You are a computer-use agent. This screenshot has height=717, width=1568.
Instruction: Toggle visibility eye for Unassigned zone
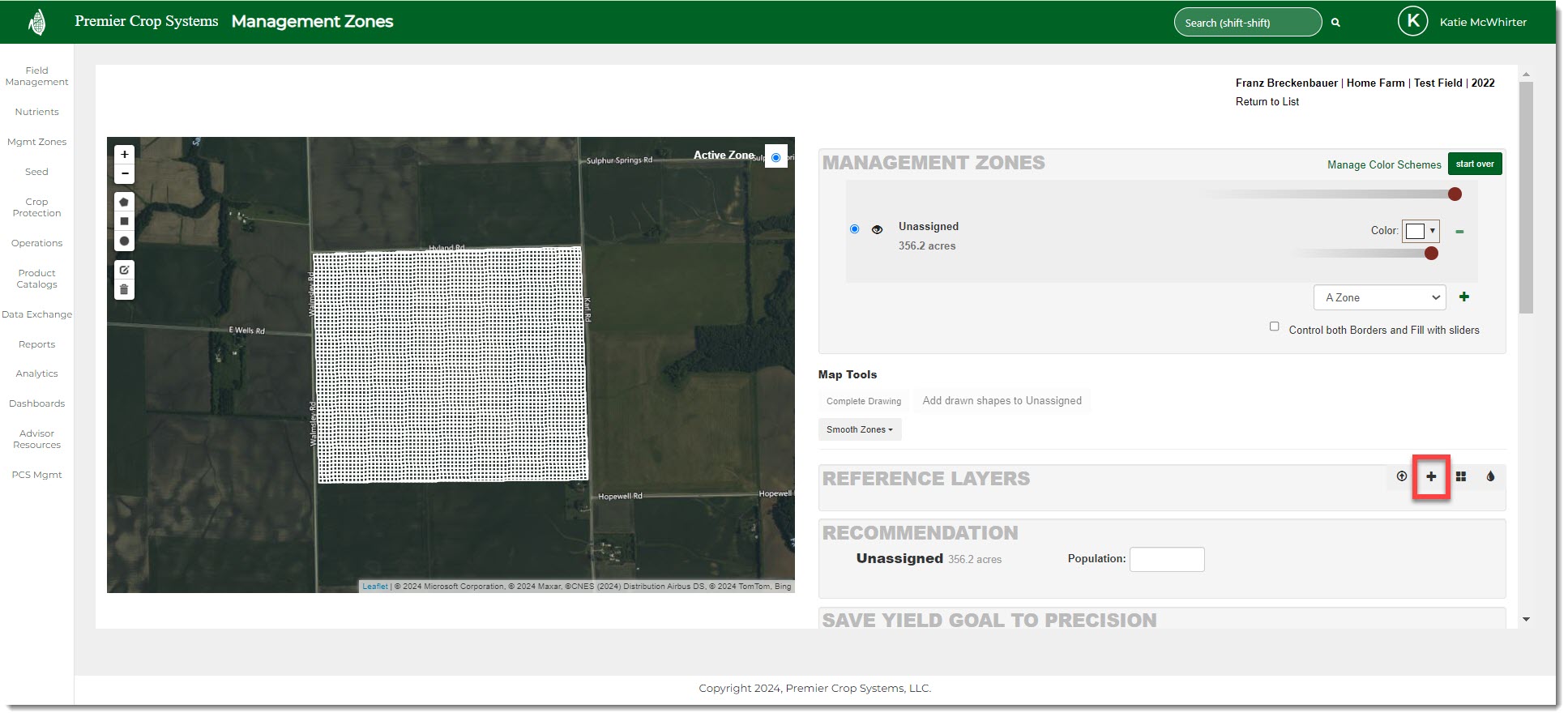(x=877, y=230)
